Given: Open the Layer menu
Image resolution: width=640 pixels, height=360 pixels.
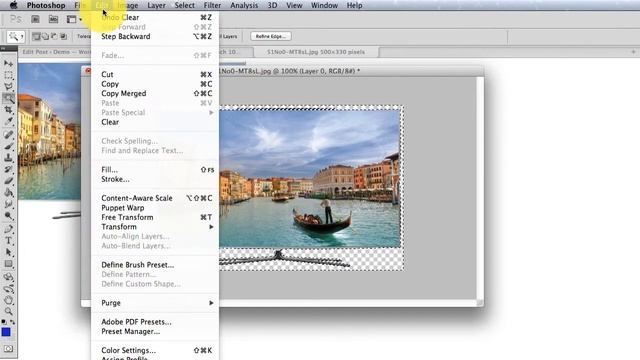Looking at the screenshot, I should pyautogui.click(x=156, y=5).
